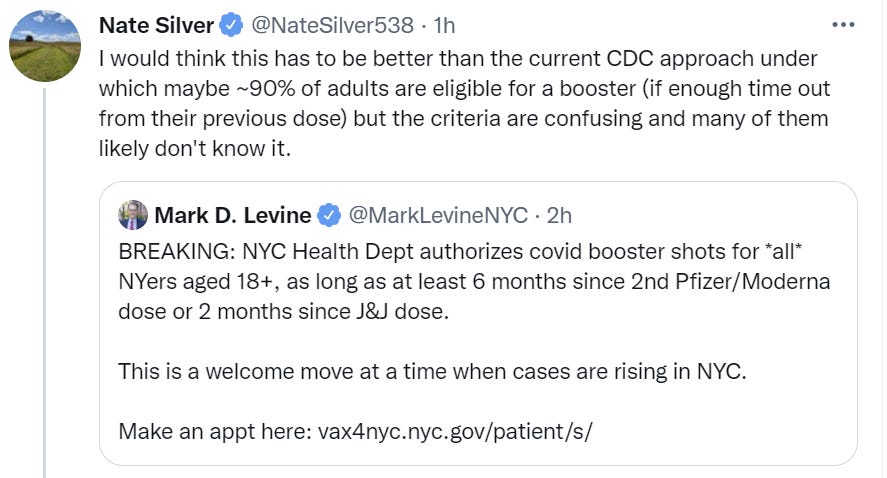The width and height of the screenshot is (887, 478).
Task: Click the 'dose or 2 months since J&J dose.' line
Action: tap(283, 312)
